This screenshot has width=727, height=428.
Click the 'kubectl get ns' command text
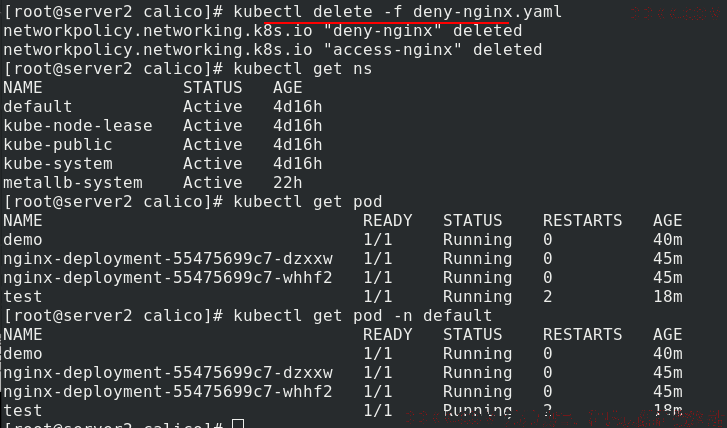point(302,69)
